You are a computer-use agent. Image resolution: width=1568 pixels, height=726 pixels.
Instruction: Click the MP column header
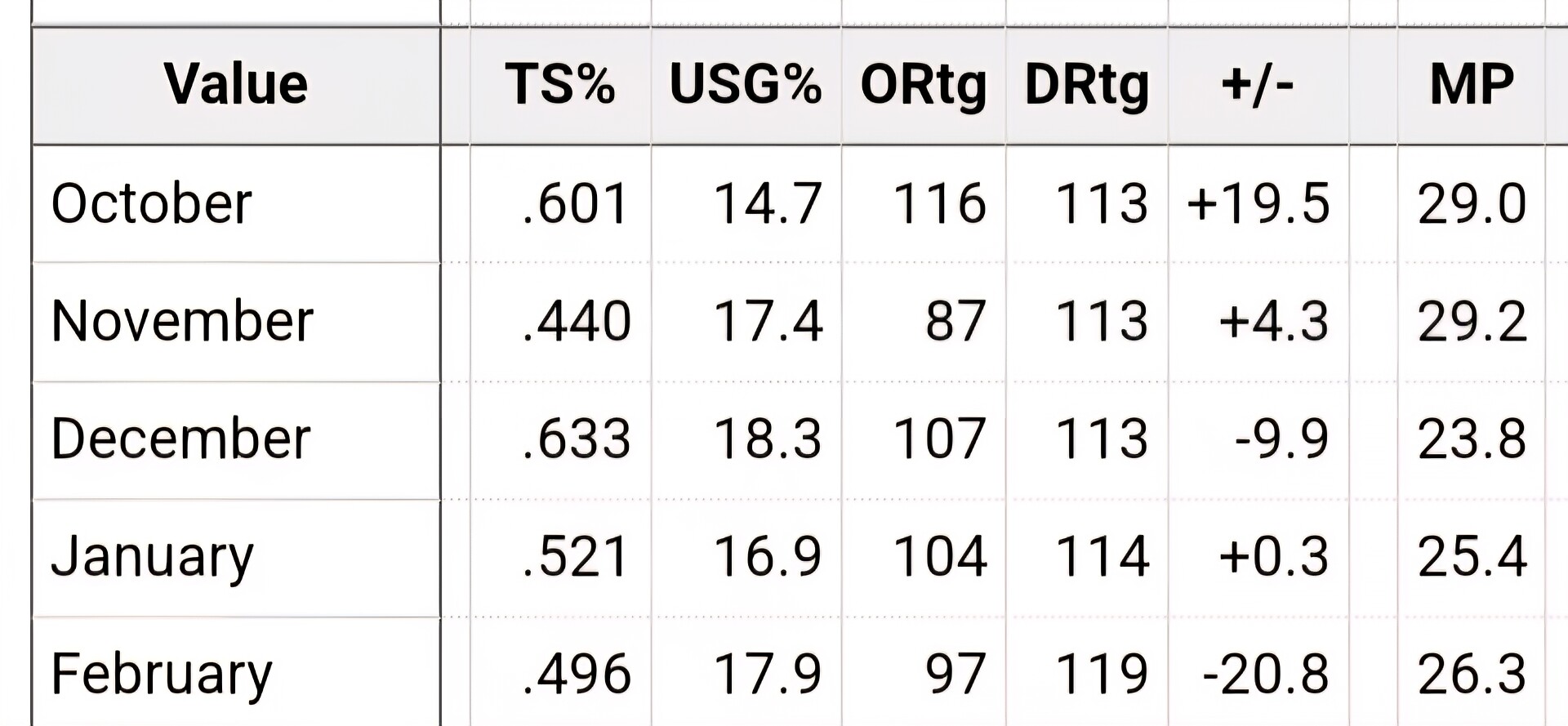(1472, 84)
